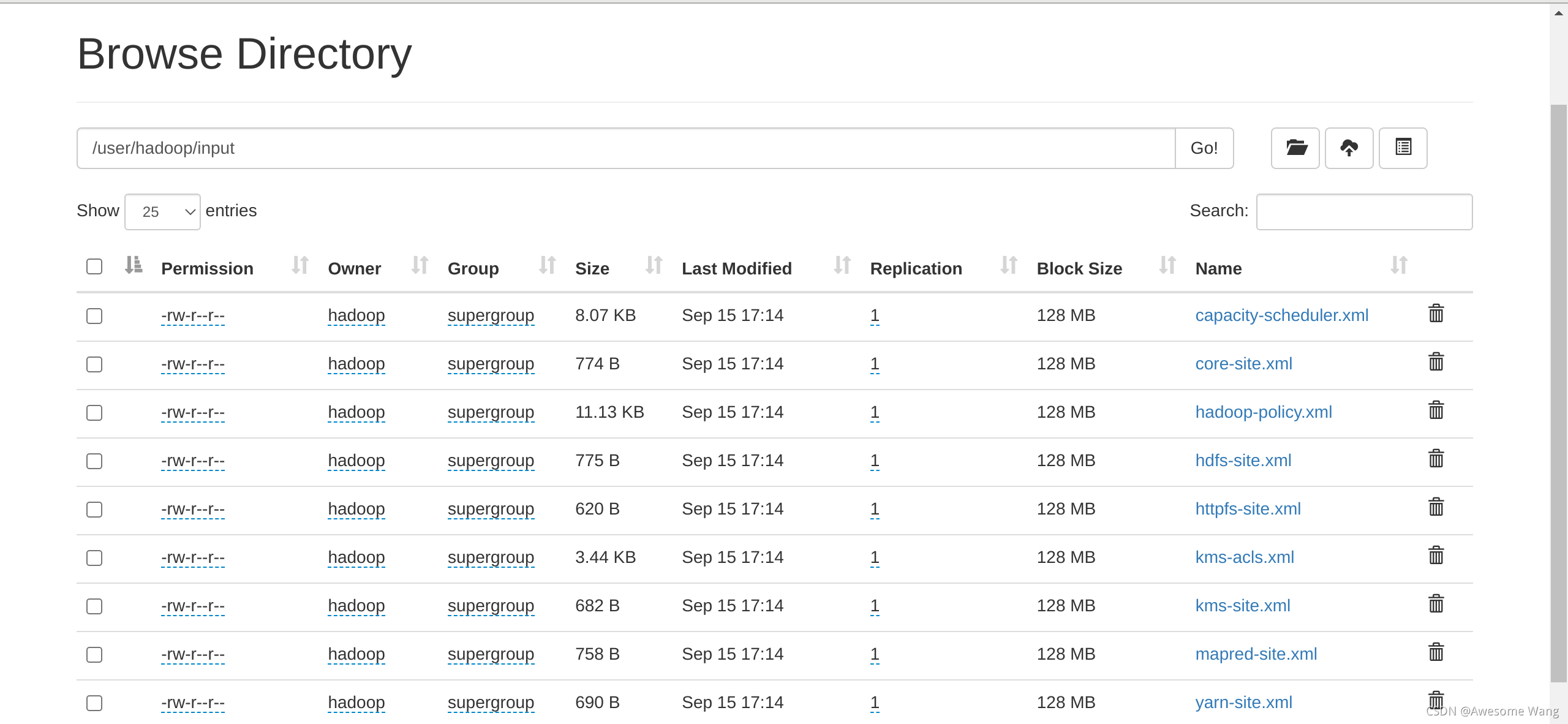Viewport: 1568px width, 724px height.
Task: Toggle the select-all header checkbox
Action: point(94,266)
